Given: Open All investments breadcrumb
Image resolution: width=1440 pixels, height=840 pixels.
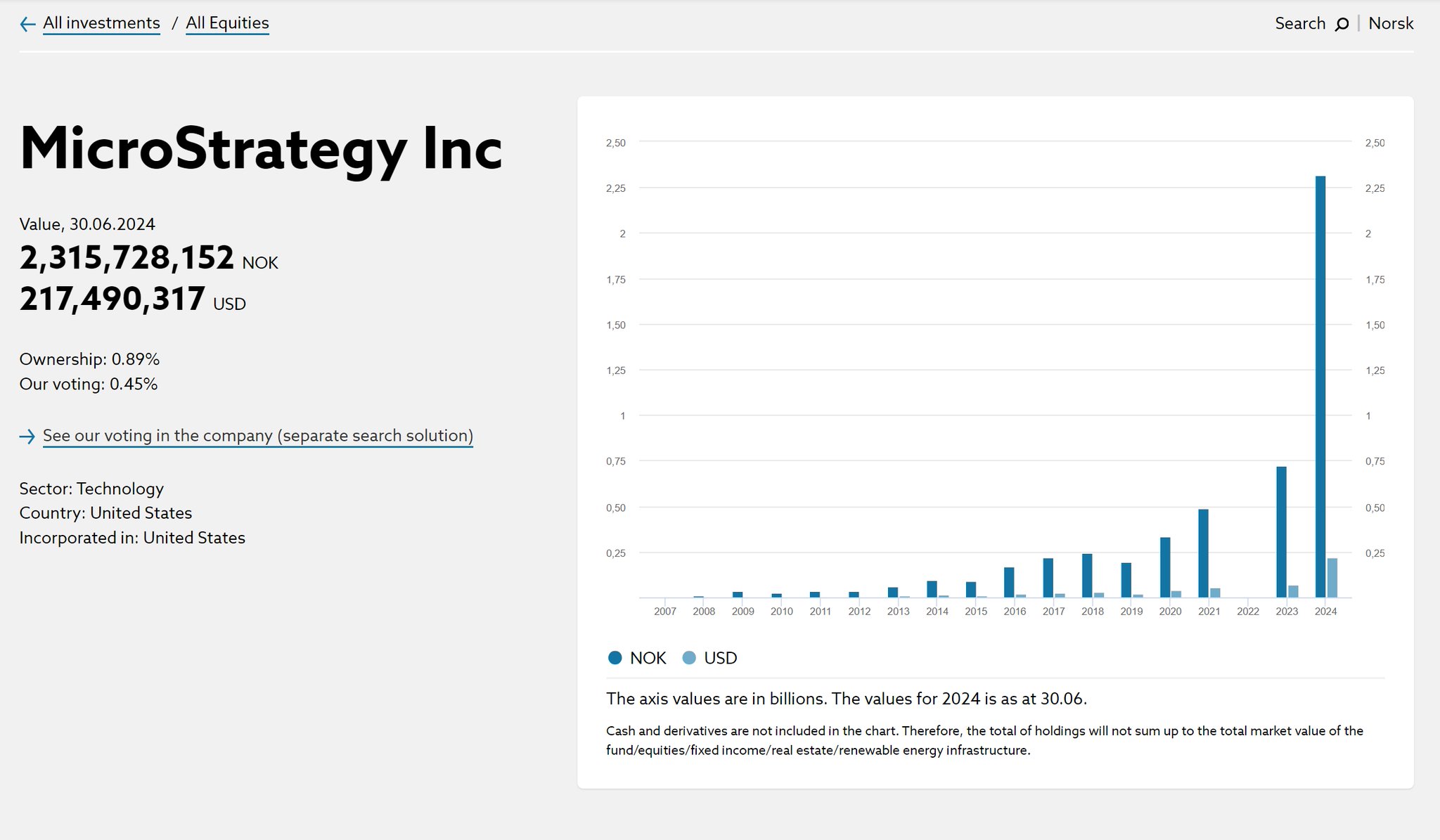Looking at the screenshot, I should 101,23.
